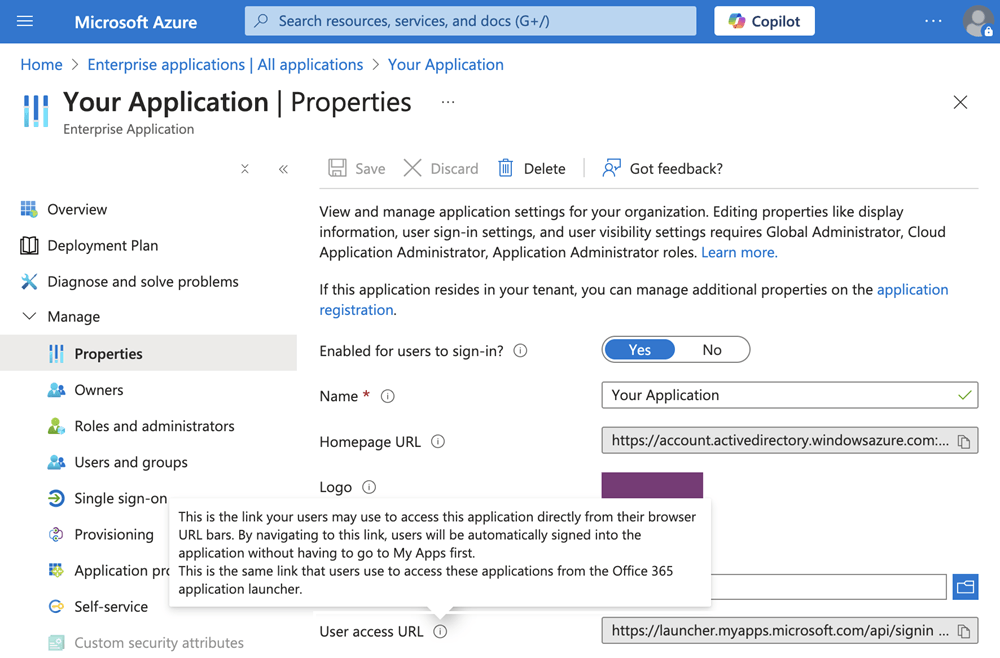
Task: Show the Logo info tooltip
Action: point(369,487)
